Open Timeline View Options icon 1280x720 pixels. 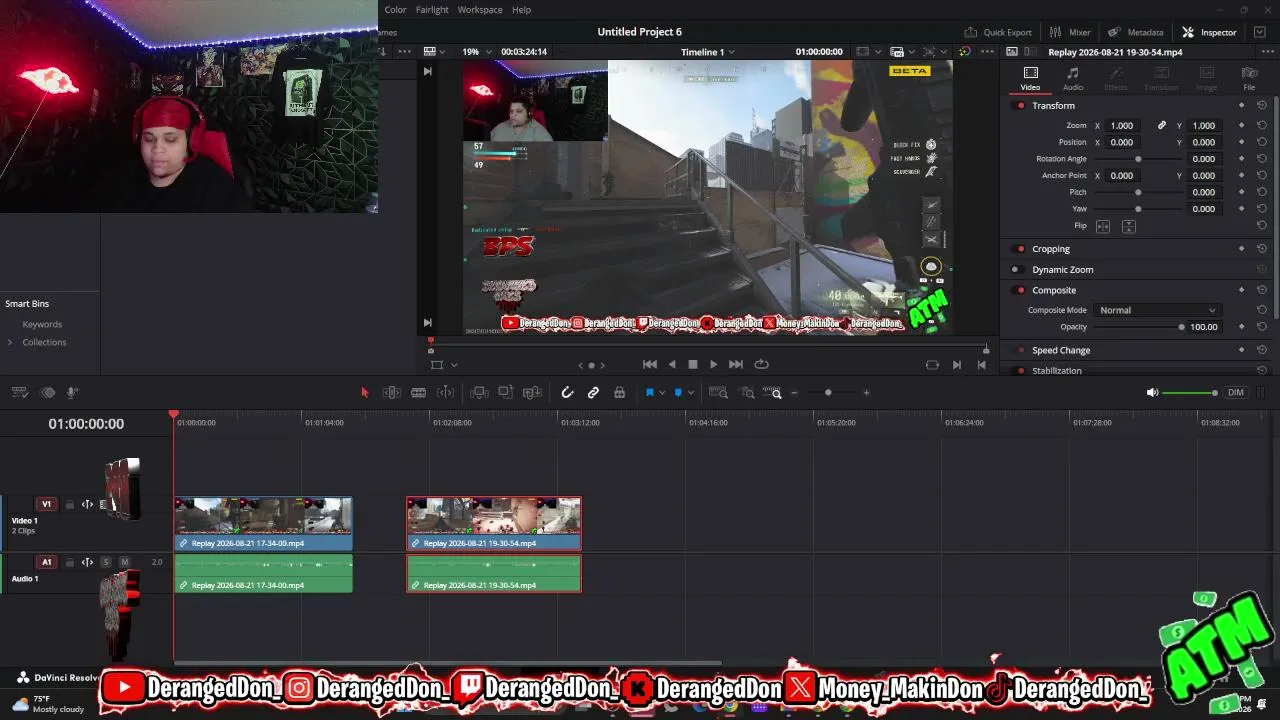click(19, 393)
